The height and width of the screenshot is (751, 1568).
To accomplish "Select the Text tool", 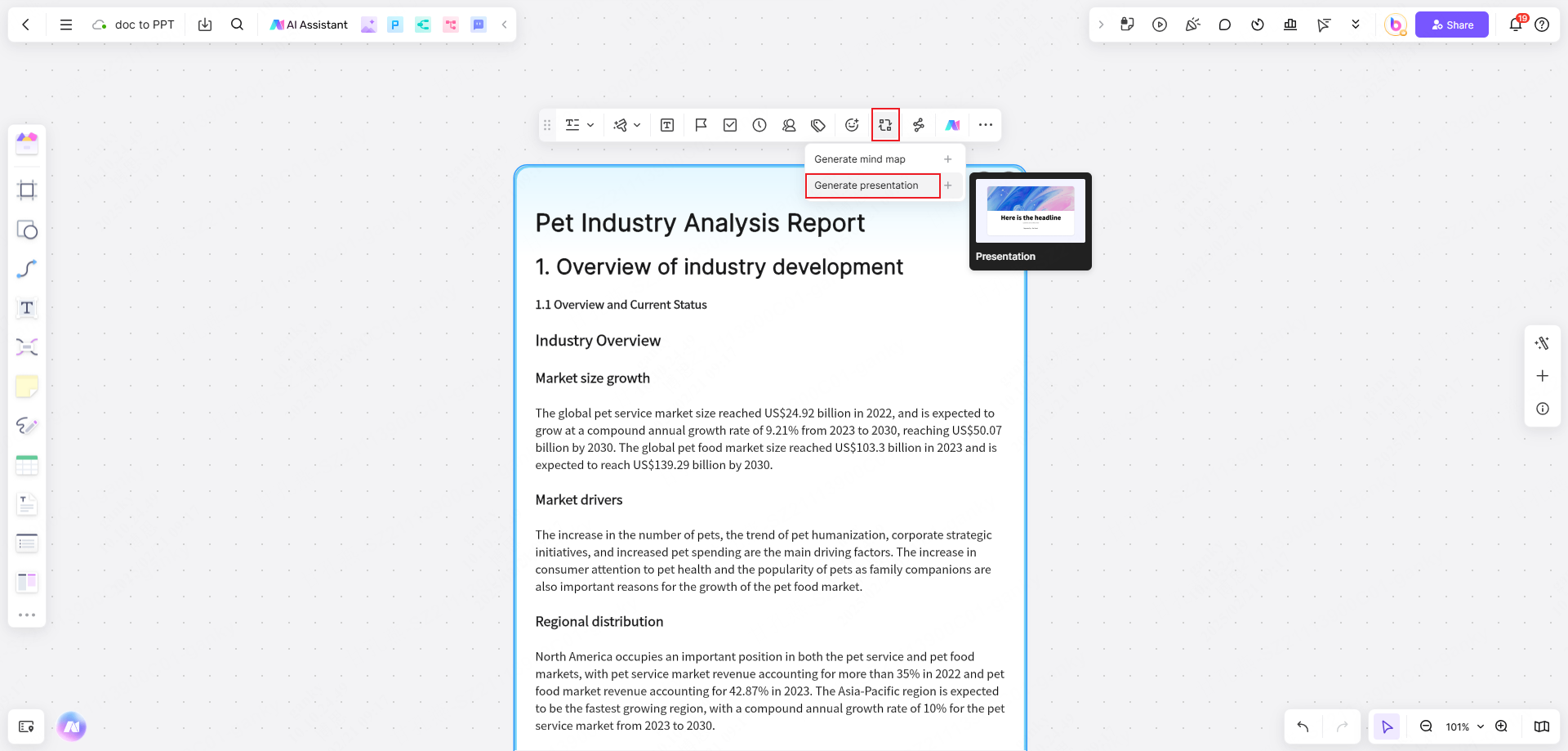I will 27,308.
